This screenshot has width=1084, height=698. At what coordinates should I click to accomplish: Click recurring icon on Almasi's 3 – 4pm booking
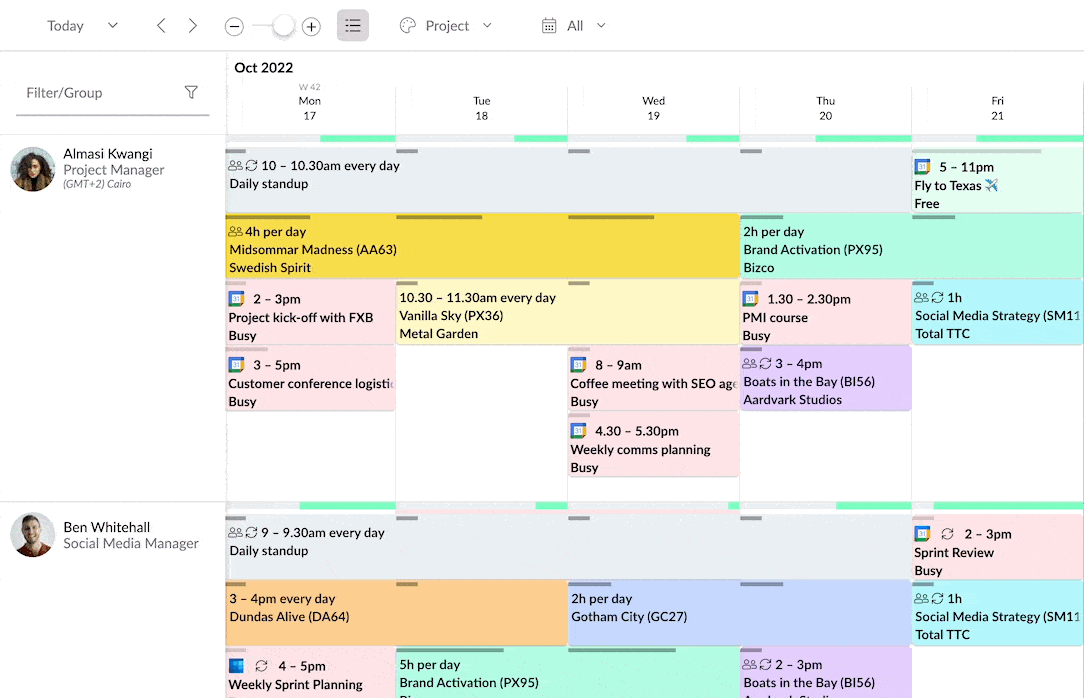[x=765, y=364]
